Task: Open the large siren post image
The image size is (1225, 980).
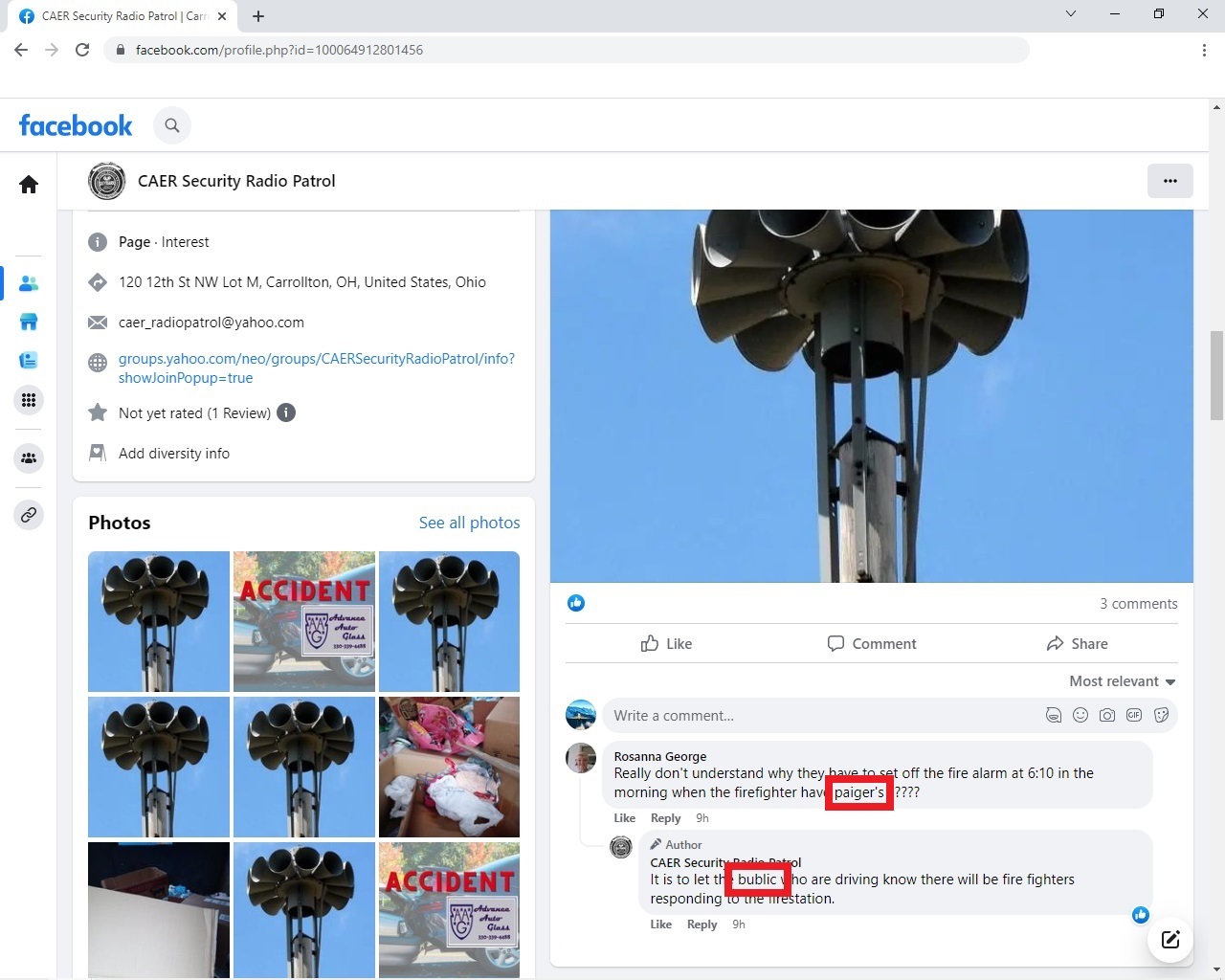Action: (x=872, y=396)
